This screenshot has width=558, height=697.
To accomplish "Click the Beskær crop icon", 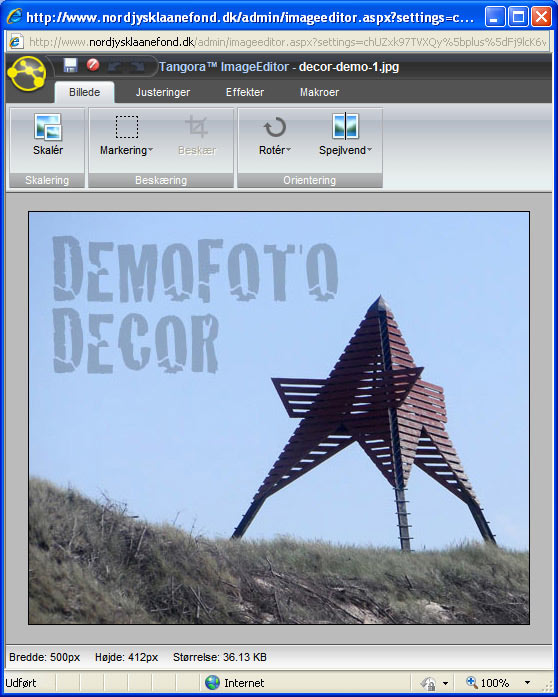I will click(x=197, y=127).
